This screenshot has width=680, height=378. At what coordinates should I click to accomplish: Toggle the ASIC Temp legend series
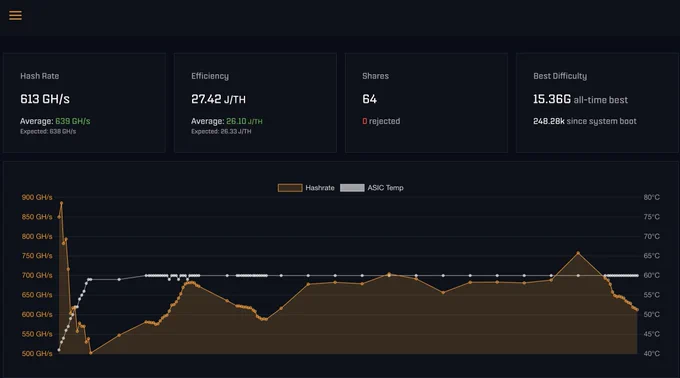(372, 188)
